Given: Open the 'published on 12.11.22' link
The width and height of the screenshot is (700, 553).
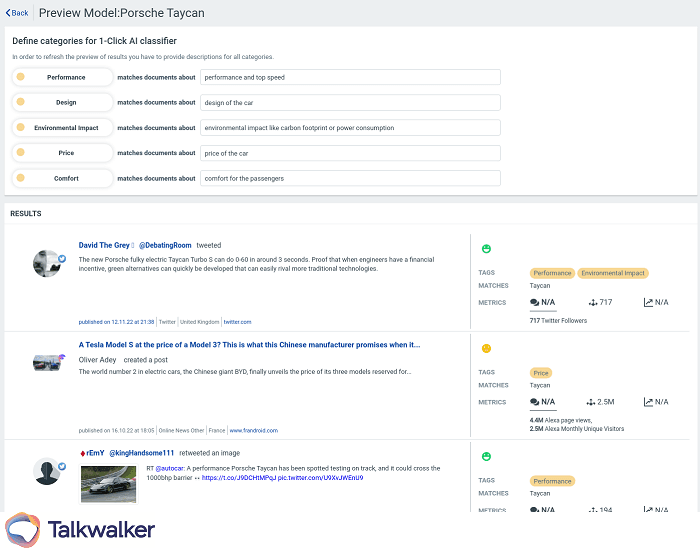Looking at the screenshot, I should click(x=117, y=322).
